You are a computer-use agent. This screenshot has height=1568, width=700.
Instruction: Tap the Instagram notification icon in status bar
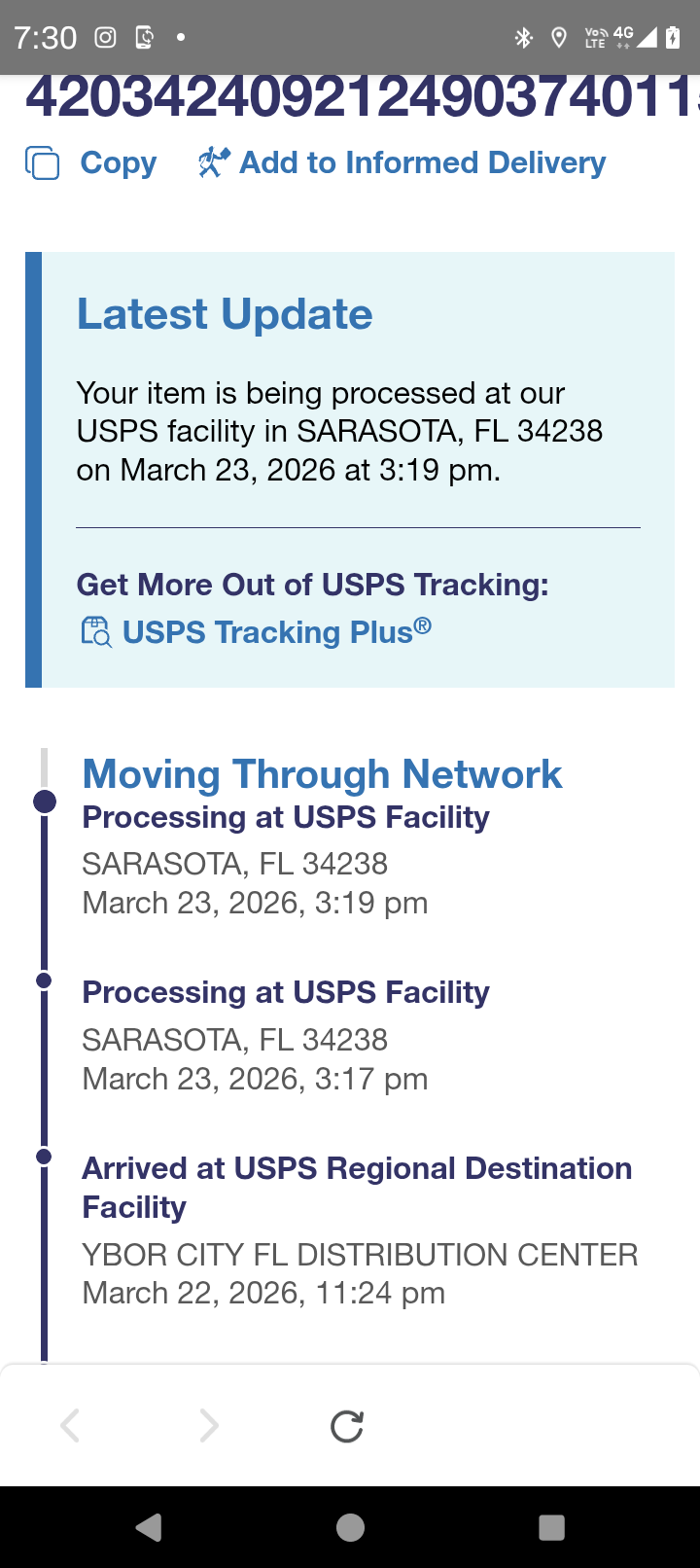coord(105,38)
